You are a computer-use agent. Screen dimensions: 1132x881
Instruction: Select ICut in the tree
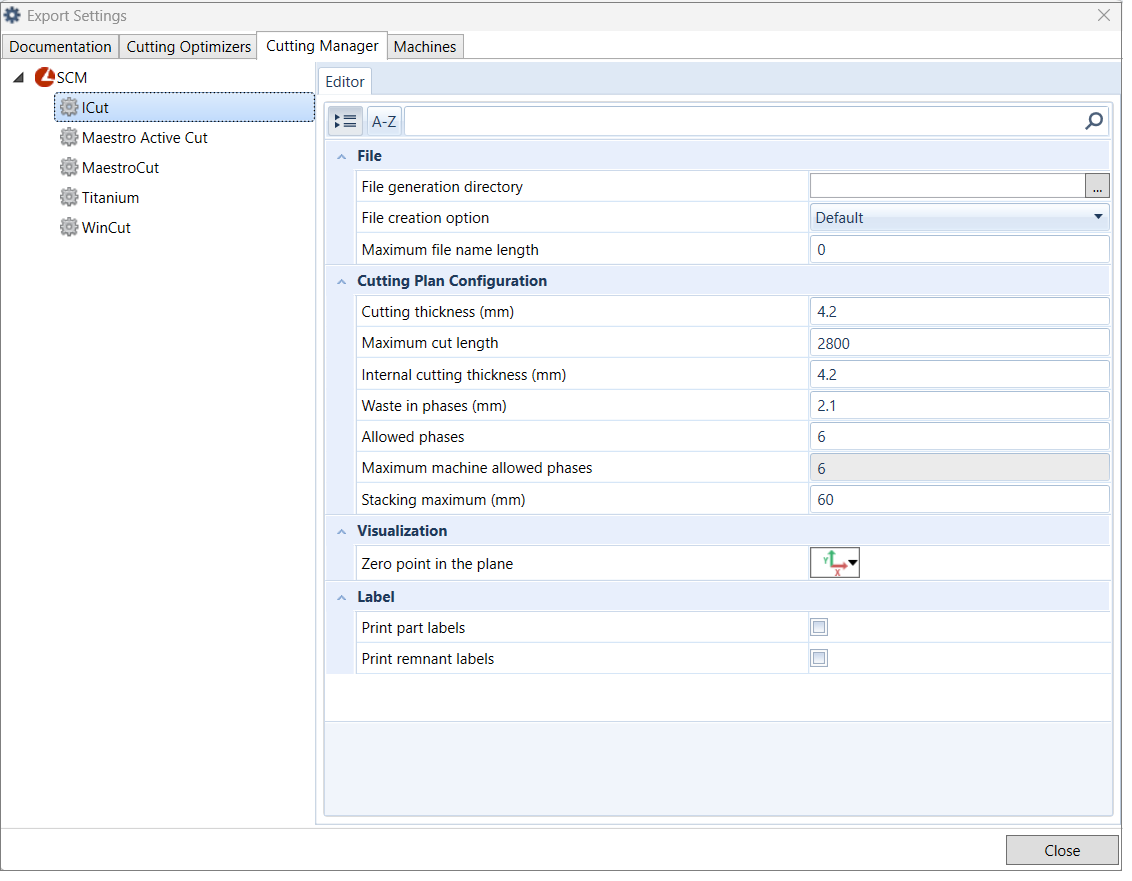tap(186, 108)
